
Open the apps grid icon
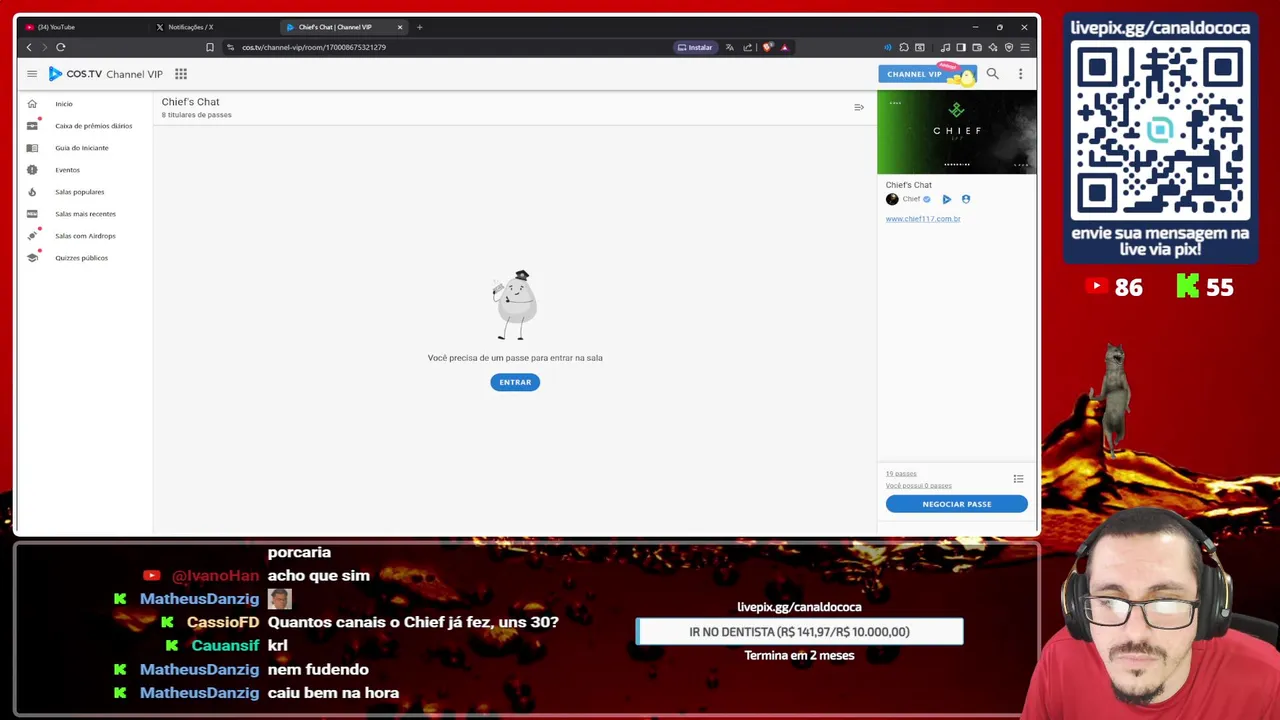181,74
